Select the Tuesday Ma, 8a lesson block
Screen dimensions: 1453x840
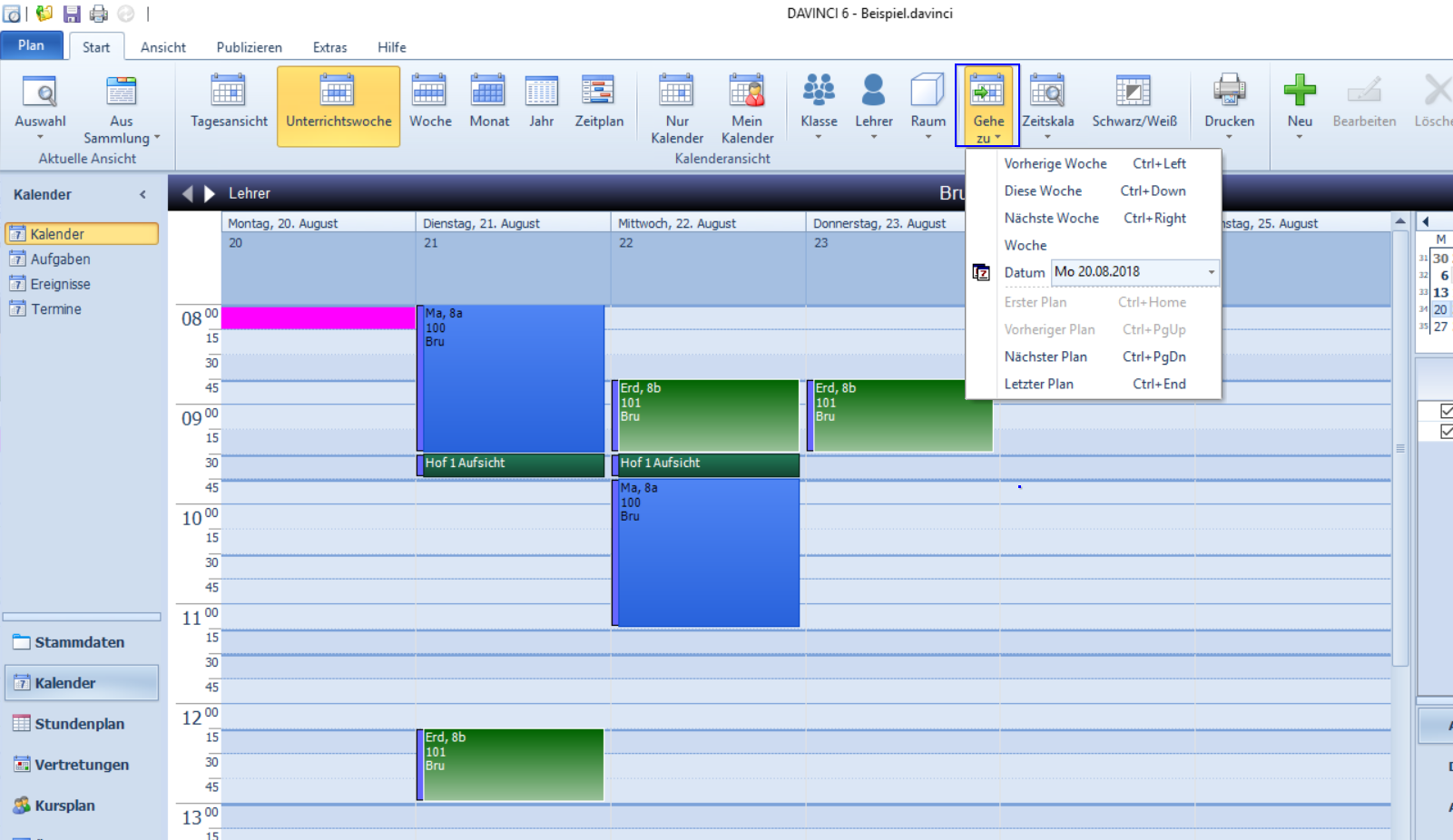pyautogui.click(x=511, y=378)
